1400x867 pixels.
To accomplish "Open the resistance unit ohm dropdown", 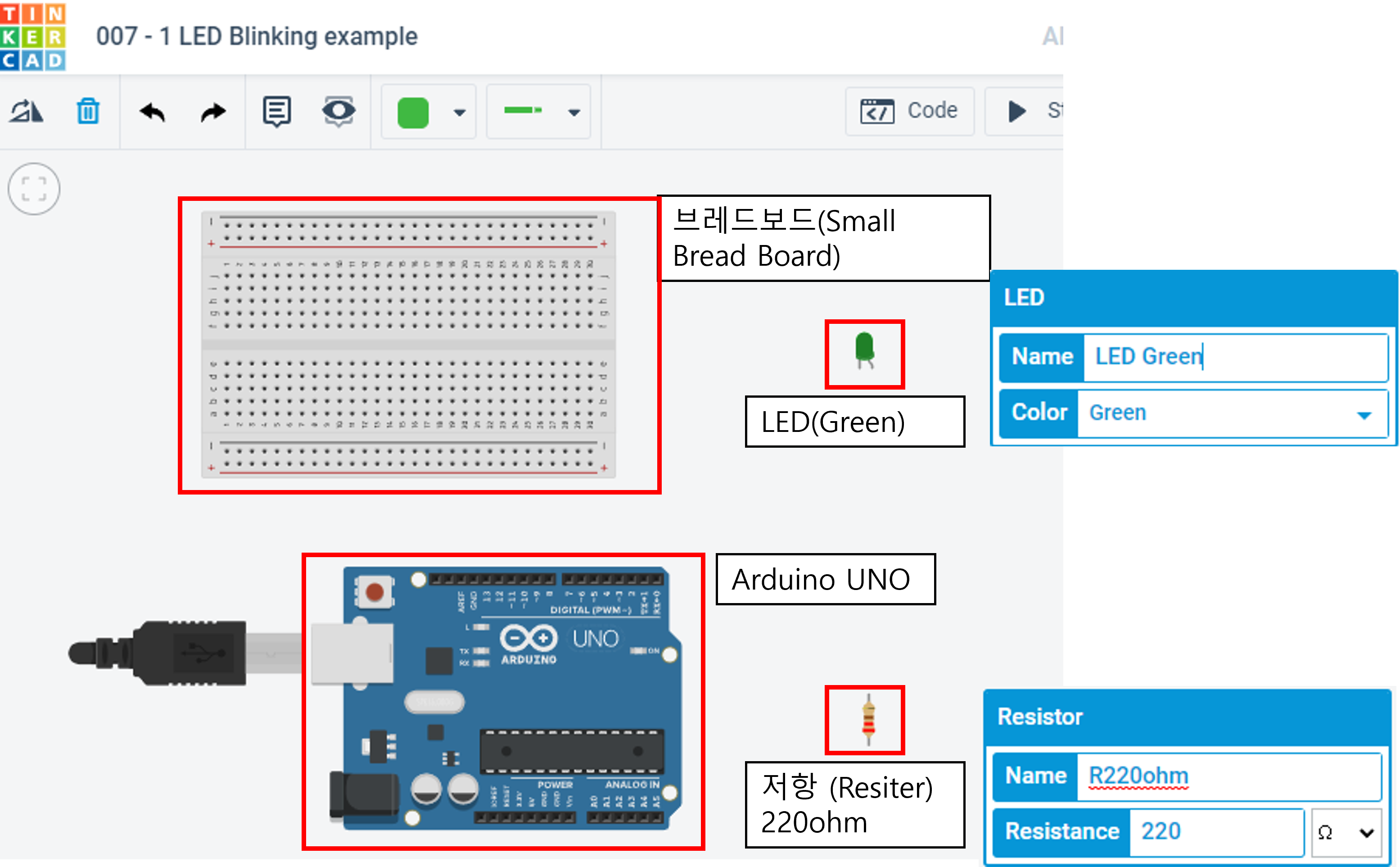I will coord(1347,832).
